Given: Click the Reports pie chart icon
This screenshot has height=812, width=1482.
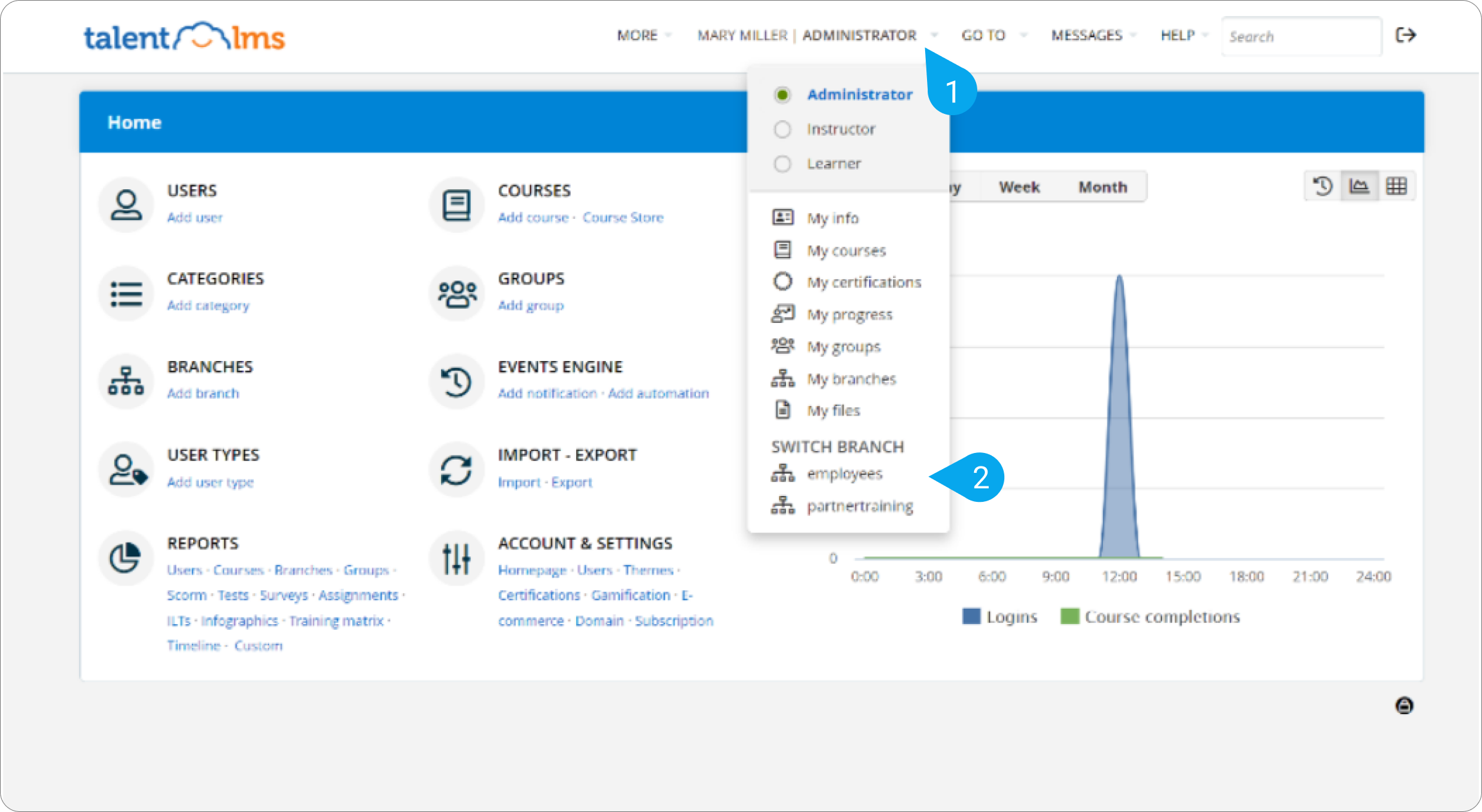Looking at the screenshot, I should pyautogui.click(x=126, y=558).
